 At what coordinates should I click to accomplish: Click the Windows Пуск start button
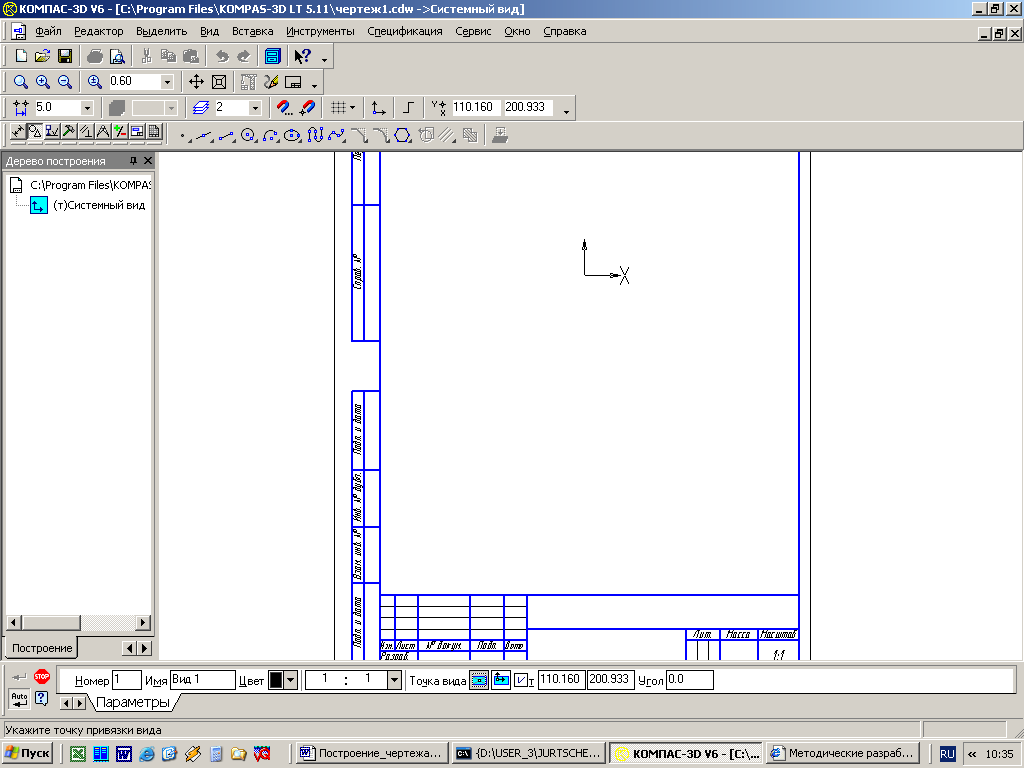(28, 753)
